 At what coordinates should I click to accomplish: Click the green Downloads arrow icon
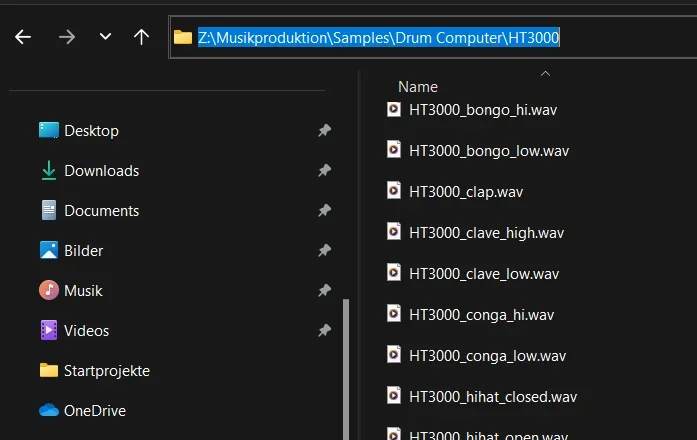pyautogui.click(x=48, y=170)
